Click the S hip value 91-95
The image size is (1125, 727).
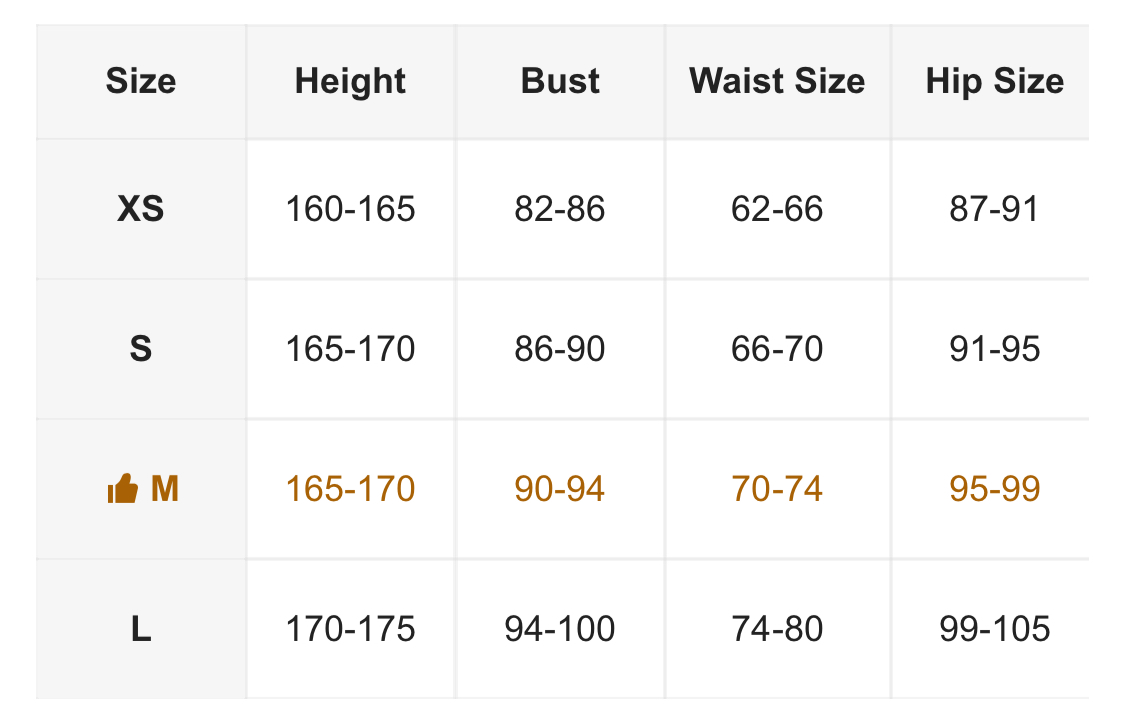point(994,349)
